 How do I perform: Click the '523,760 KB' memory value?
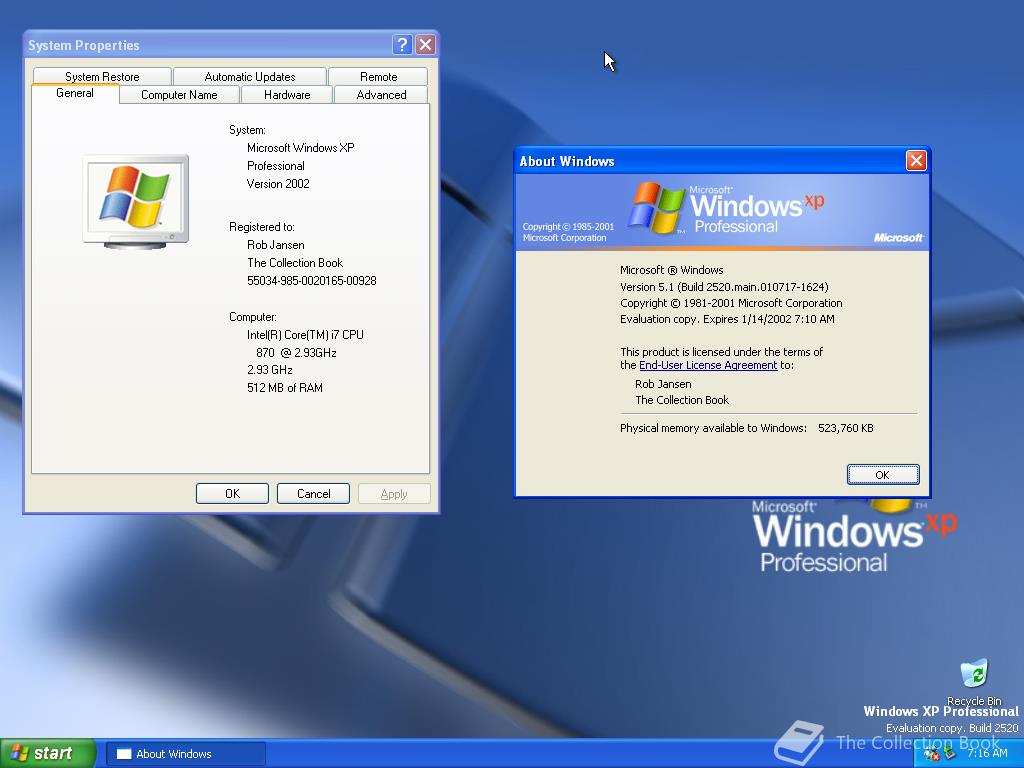coord(846,428)
